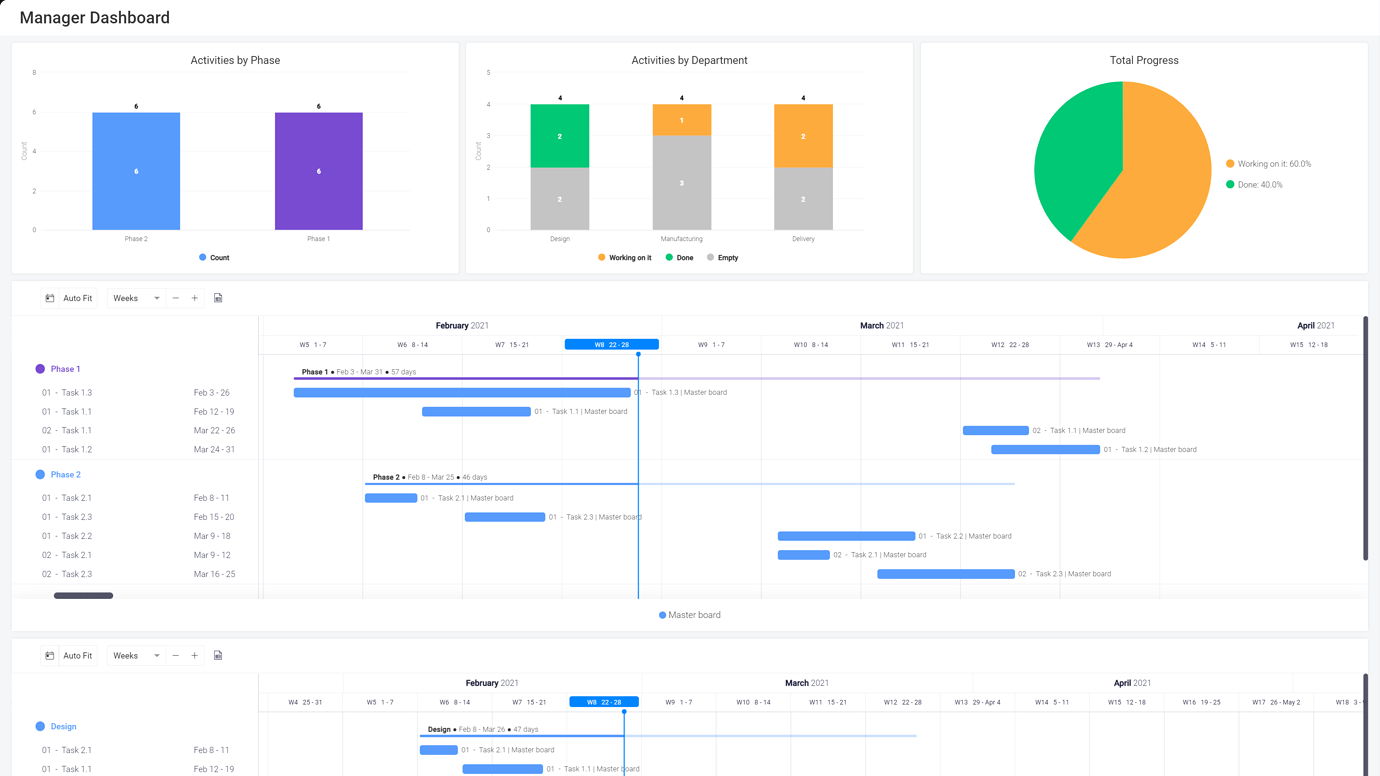The height and width of the screenshot is (776, 1380).
Task: Zoom out with the minus icon on lower Gantt
Action: click(175, 655)
